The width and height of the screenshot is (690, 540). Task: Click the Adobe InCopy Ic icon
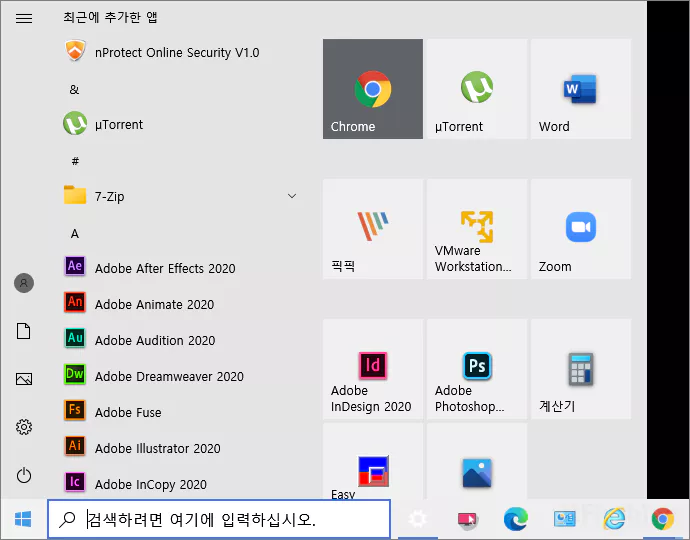75,482
